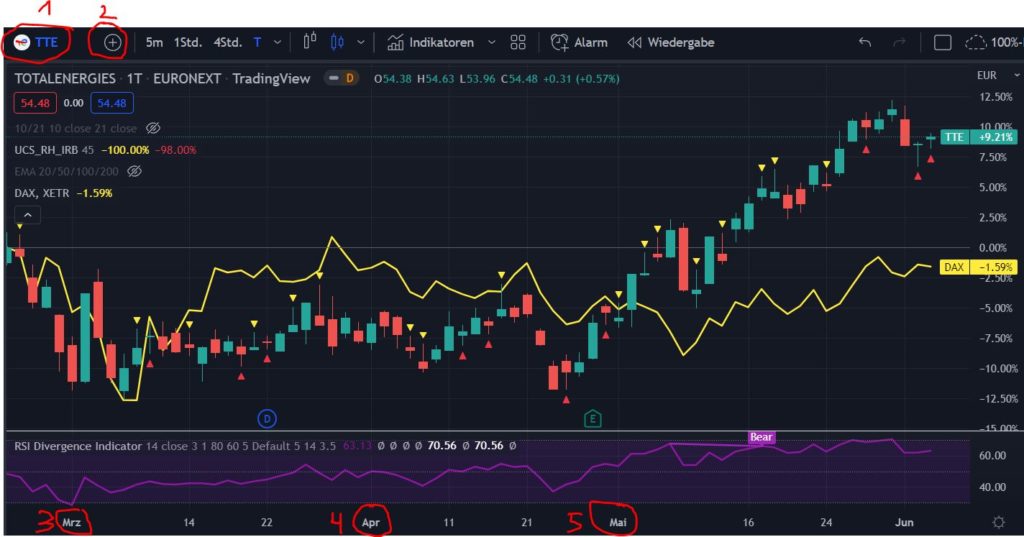Select the T daily interval
The height and width of the screenshot is (537, 1024).
(x=257, y=42)
